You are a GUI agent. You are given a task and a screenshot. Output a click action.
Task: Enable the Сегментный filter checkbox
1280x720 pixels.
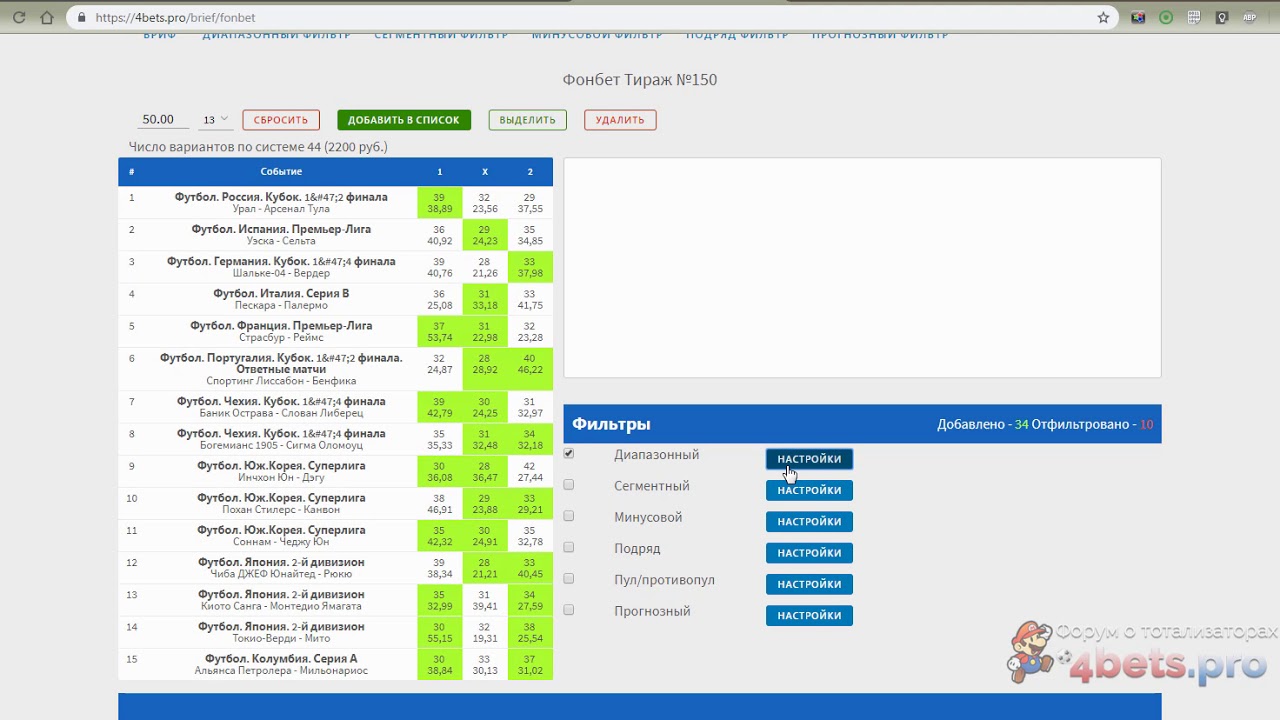[569, 485]
